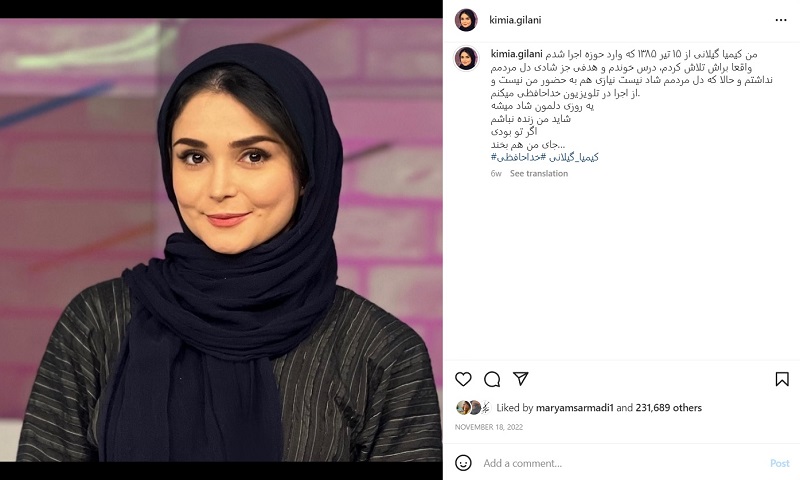
Task: Open maryamsarmadi1's profile from the likes line
Action: click(574, 408)
